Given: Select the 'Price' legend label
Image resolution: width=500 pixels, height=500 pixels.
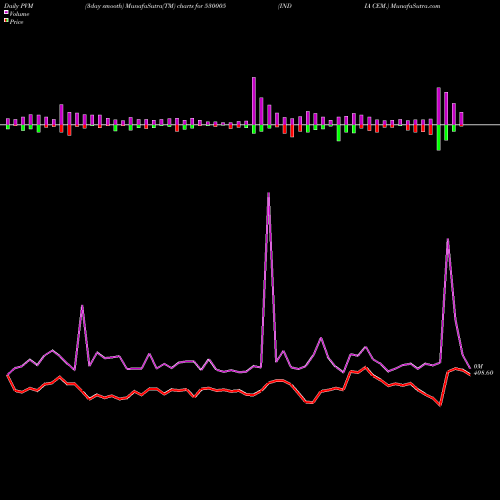Looking at the screenshot, I should point(16,22).
